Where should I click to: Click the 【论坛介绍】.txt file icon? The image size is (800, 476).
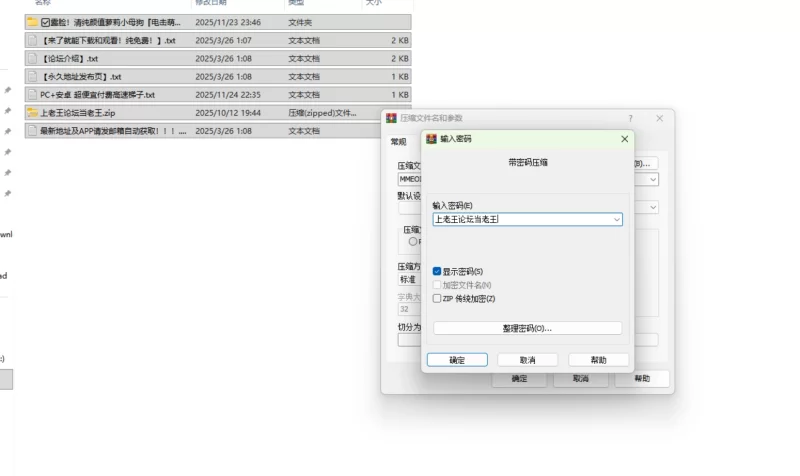coord(33,59)
